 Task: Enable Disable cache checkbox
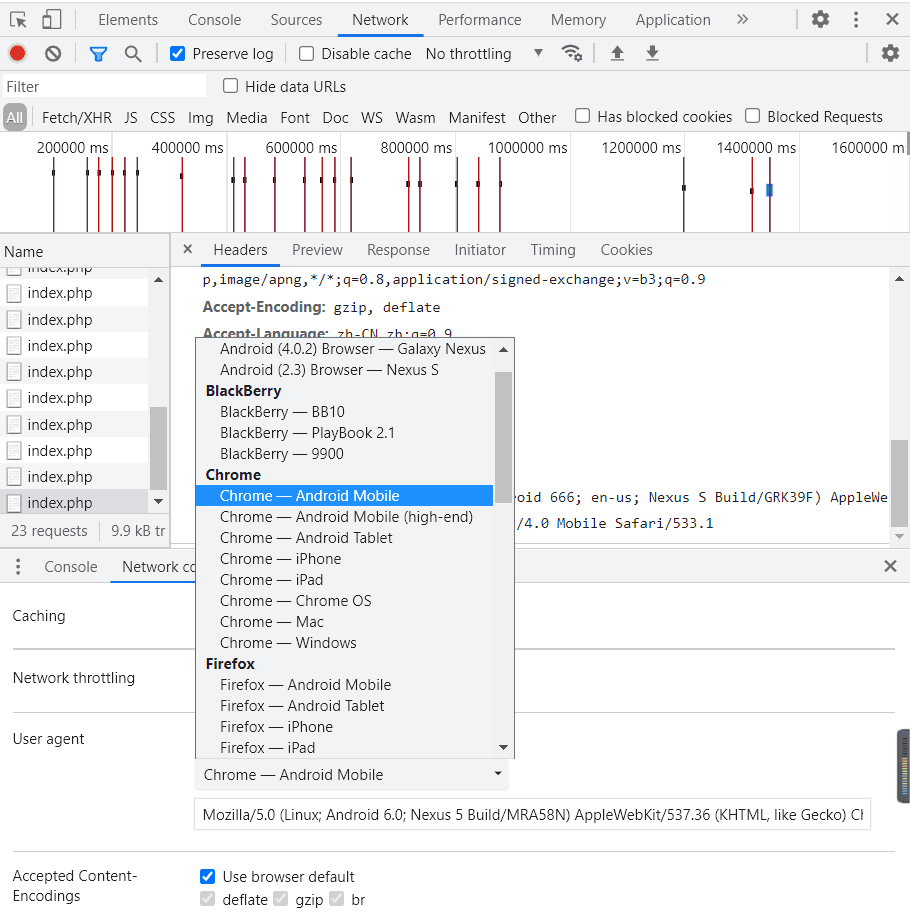tap(306, 53)
